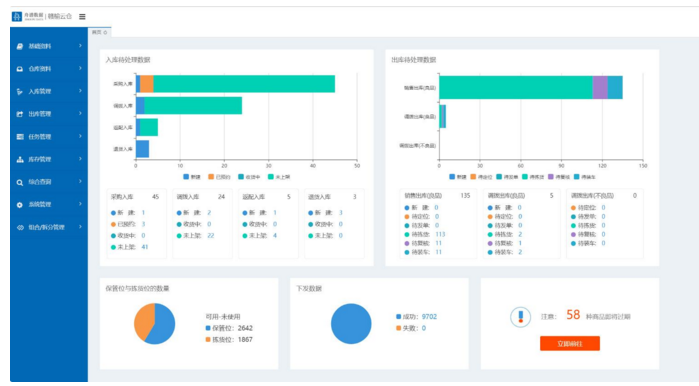Click the 退货入库 blue bar
The width and height of the screenshot is (699, 386).
pos(142,149)
